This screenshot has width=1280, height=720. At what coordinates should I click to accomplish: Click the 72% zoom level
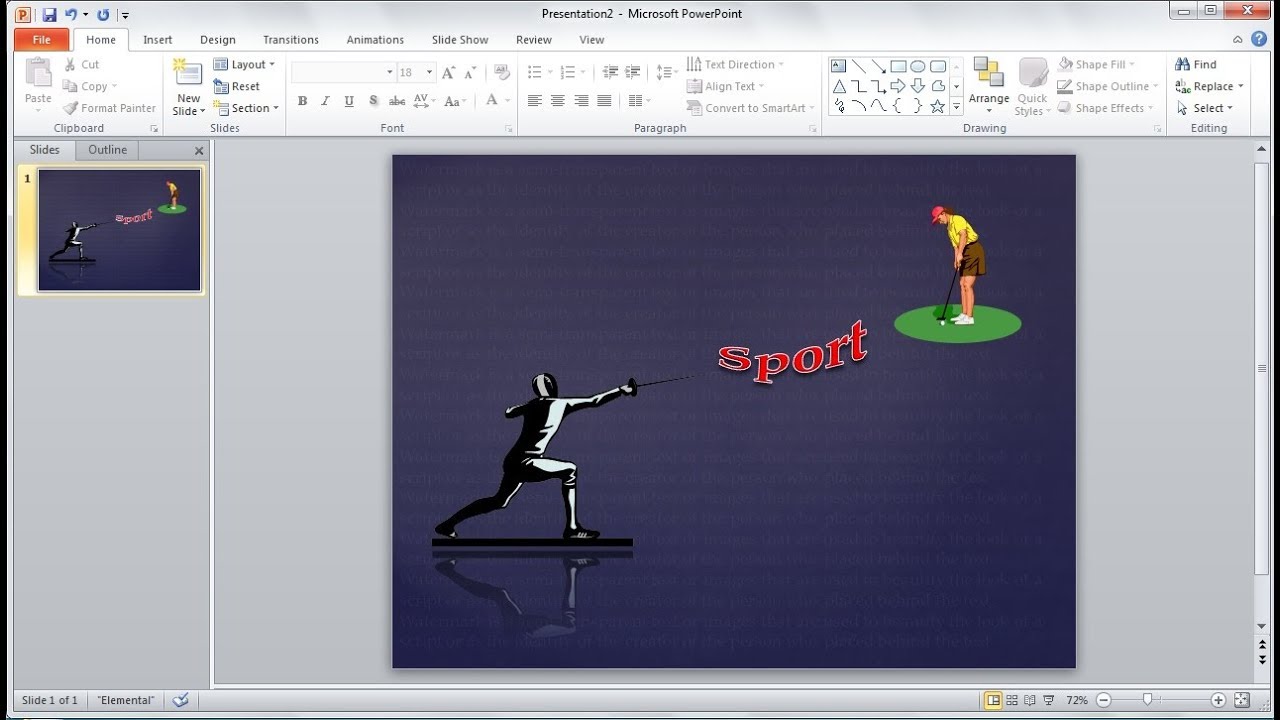[1077, 700]
